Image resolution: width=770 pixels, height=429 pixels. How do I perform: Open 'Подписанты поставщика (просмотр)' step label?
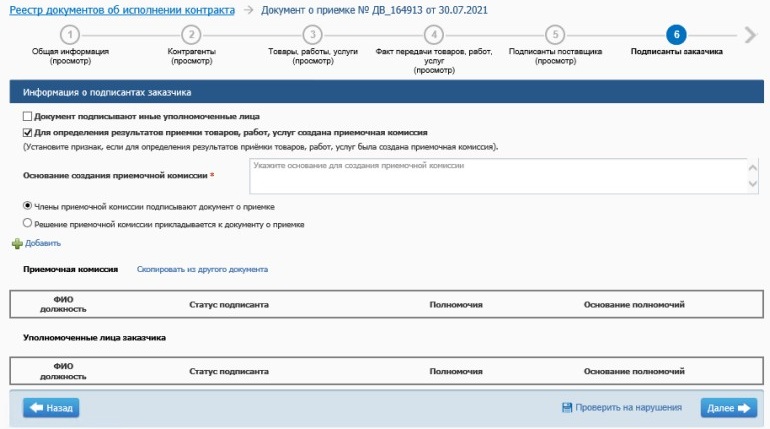click(x=555, y=56)
